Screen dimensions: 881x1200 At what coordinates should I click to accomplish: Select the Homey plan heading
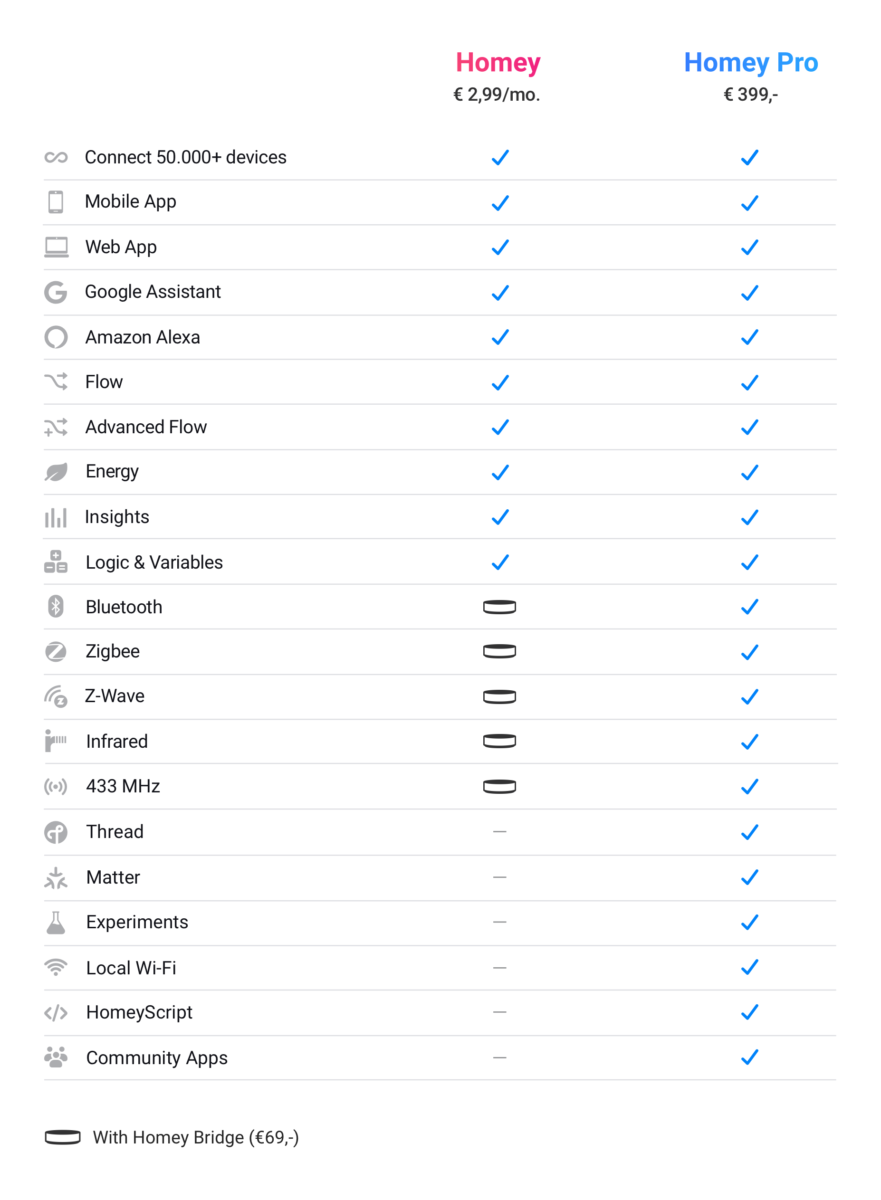pos(498,62)
